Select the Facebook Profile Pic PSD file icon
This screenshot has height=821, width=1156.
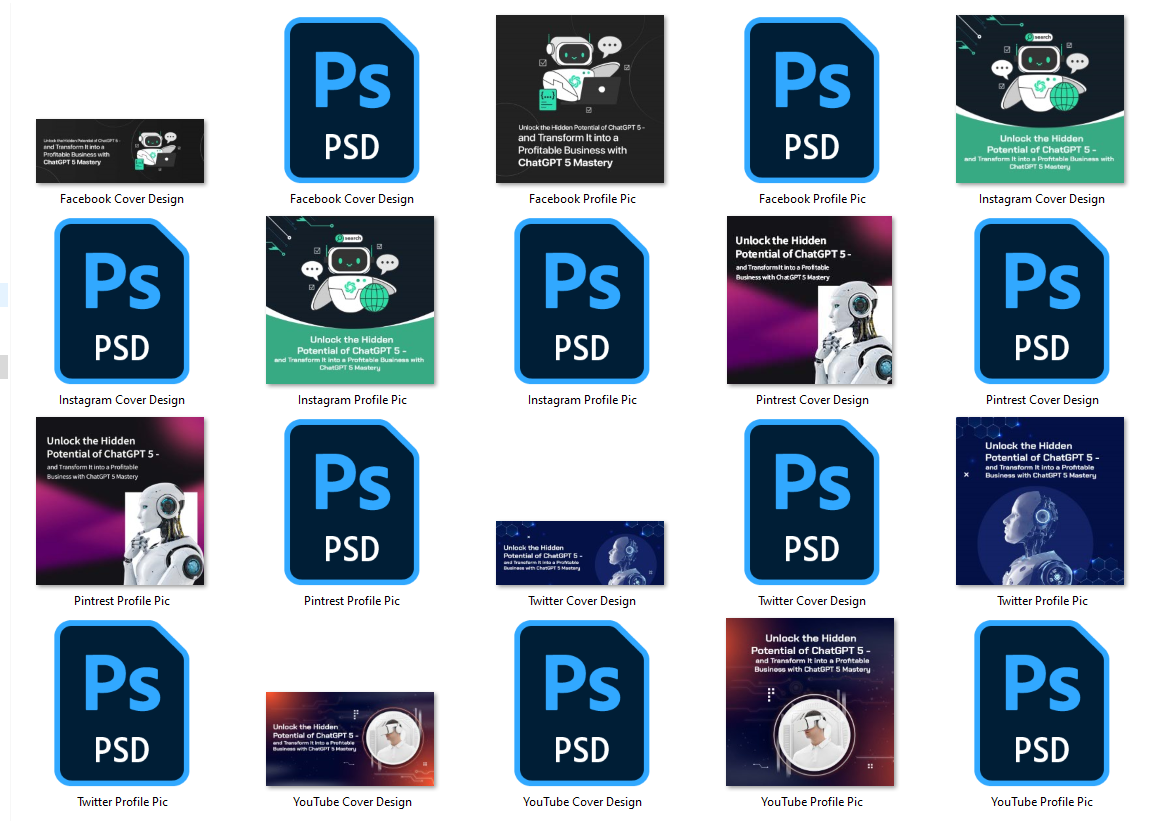point(812,99)
